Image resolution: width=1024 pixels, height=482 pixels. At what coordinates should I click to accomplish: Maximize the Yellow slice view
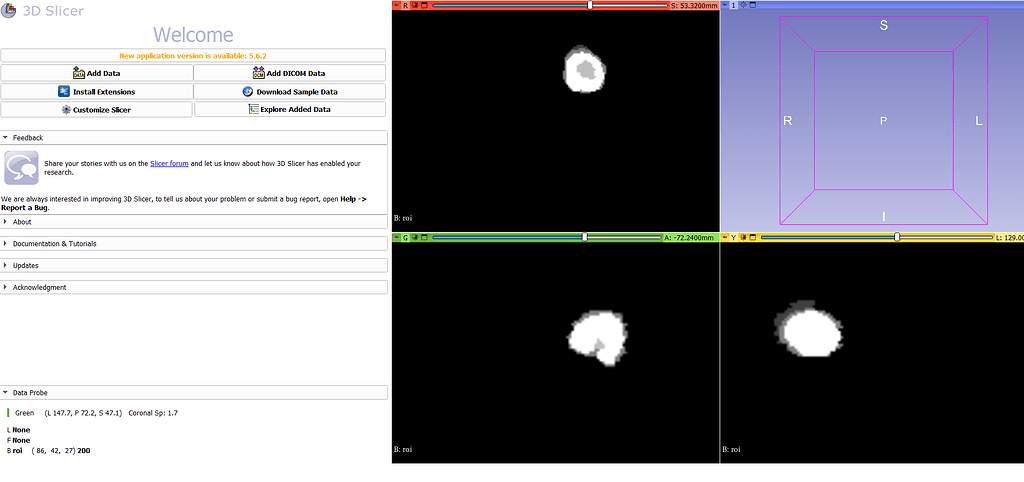pyautogui.click(x=752, y=238)
